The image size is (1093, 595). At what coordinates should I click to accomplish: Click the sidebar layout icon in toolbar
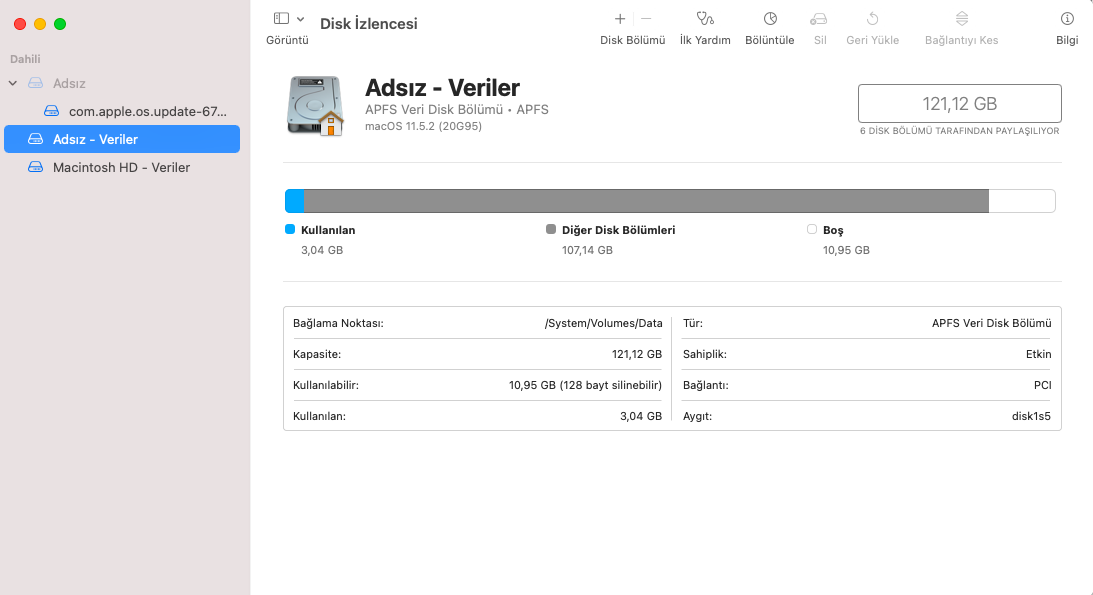click(282, 19)
